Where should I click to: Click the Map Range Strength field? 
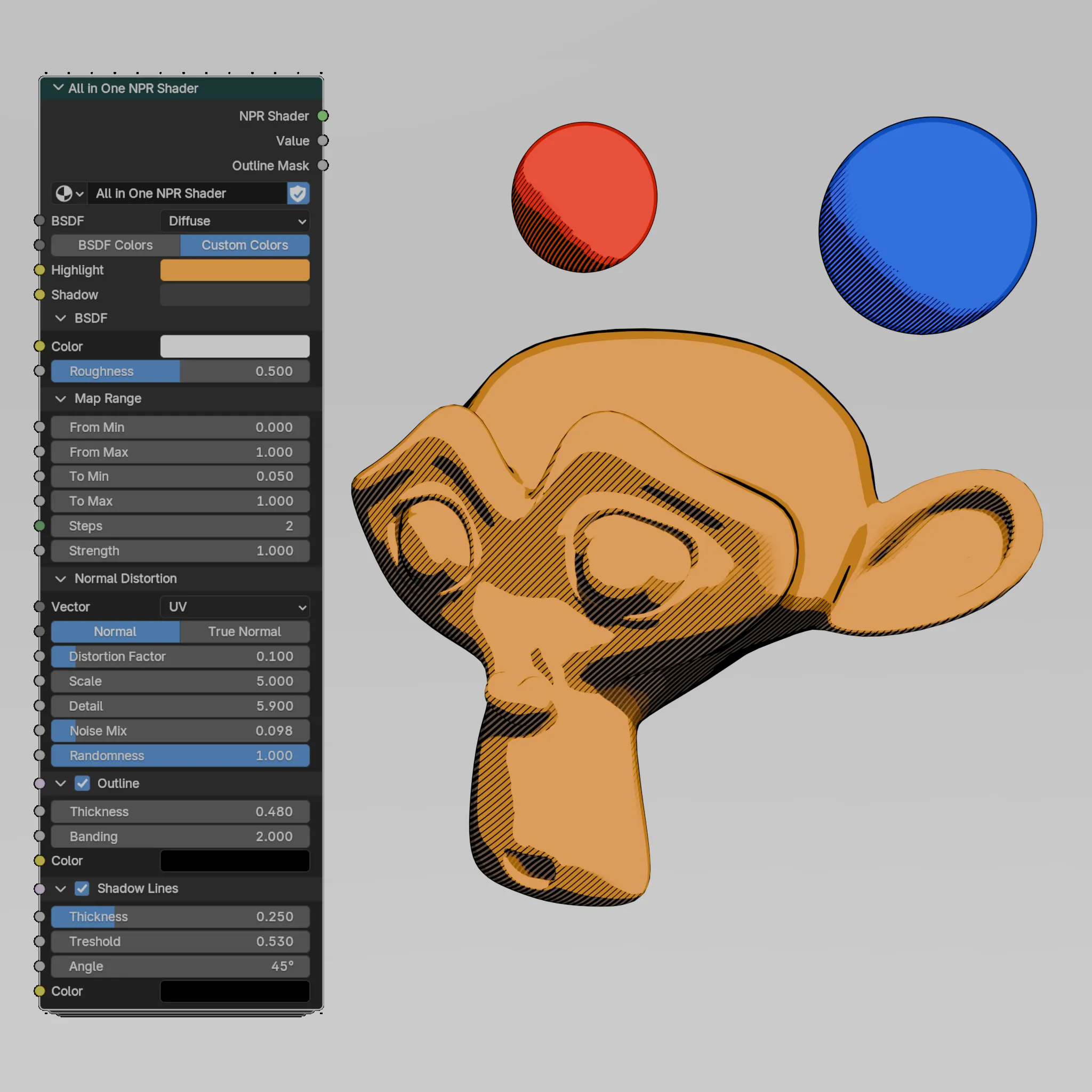pyautogui.click(x=180, y=551)
